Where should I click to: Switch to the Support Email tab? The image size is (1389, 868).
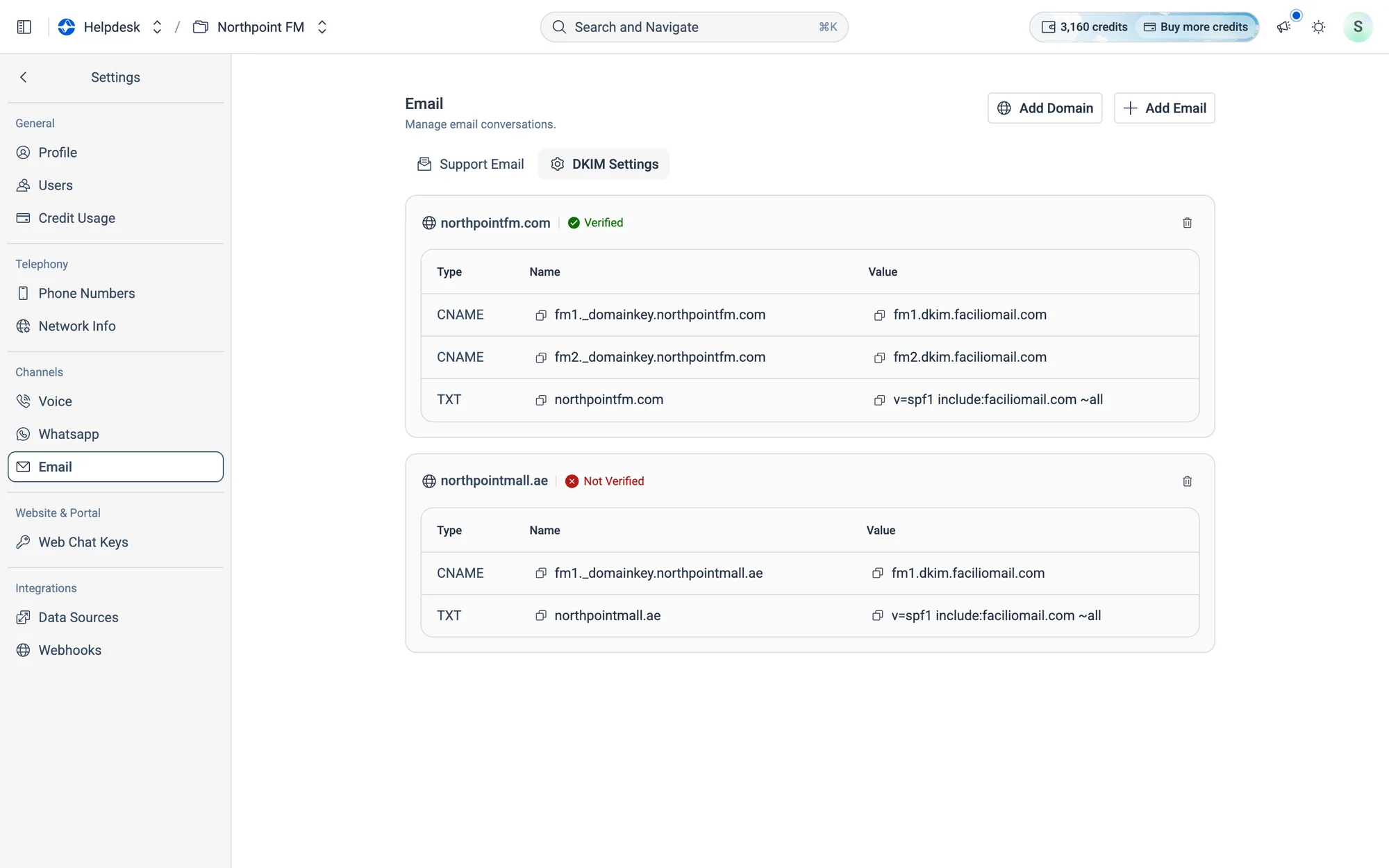(x=470, y=165)
